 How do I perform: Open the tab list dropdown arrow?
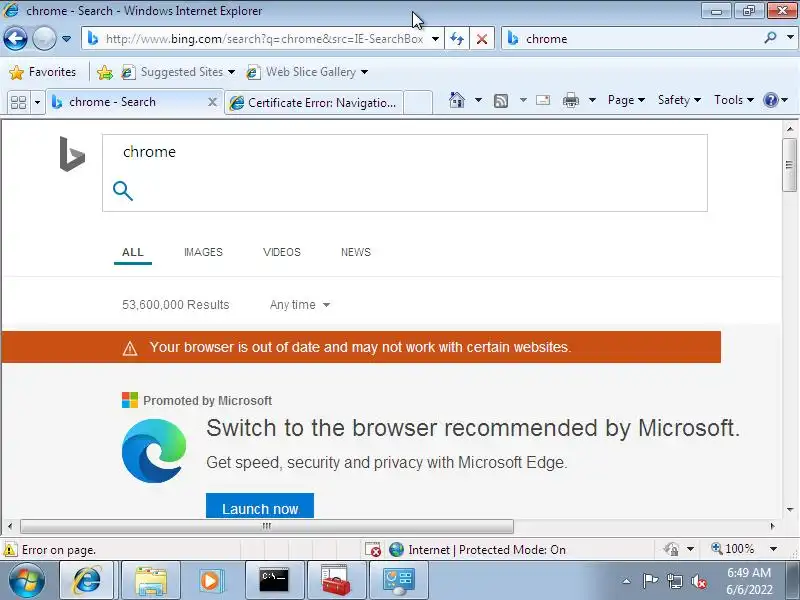[x=37, y=103]
